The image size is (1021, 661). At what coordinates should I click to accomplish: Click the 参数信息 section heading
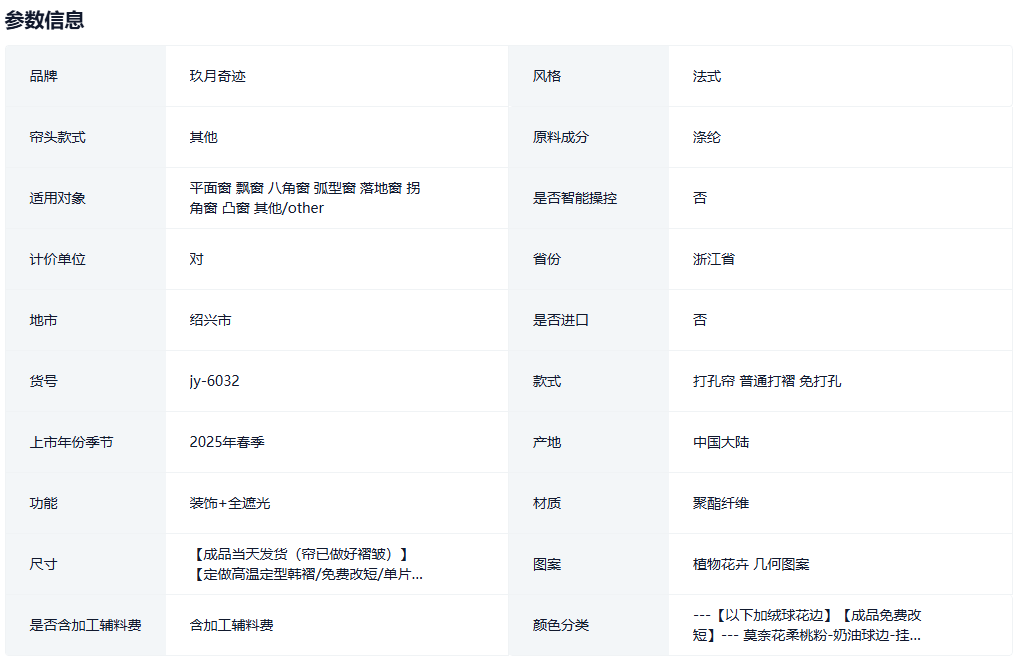pos(45,20)
